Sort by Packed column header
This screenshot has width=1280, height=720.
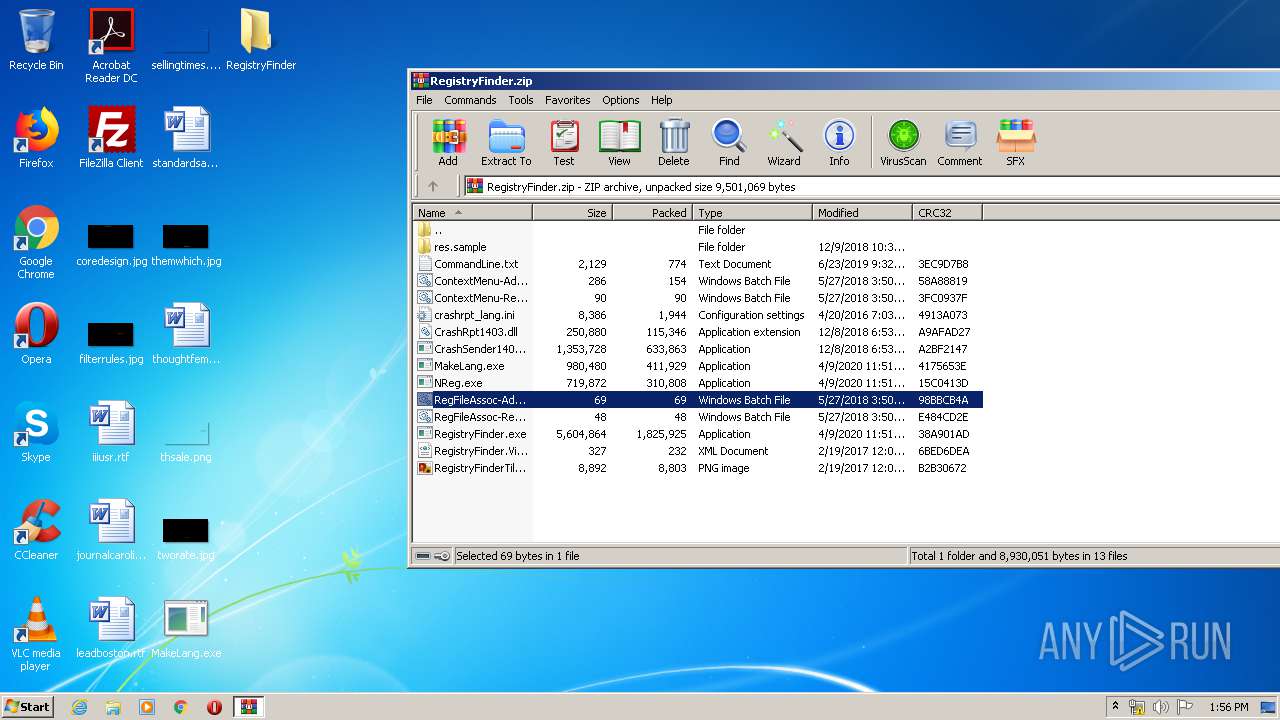point(652,212)
